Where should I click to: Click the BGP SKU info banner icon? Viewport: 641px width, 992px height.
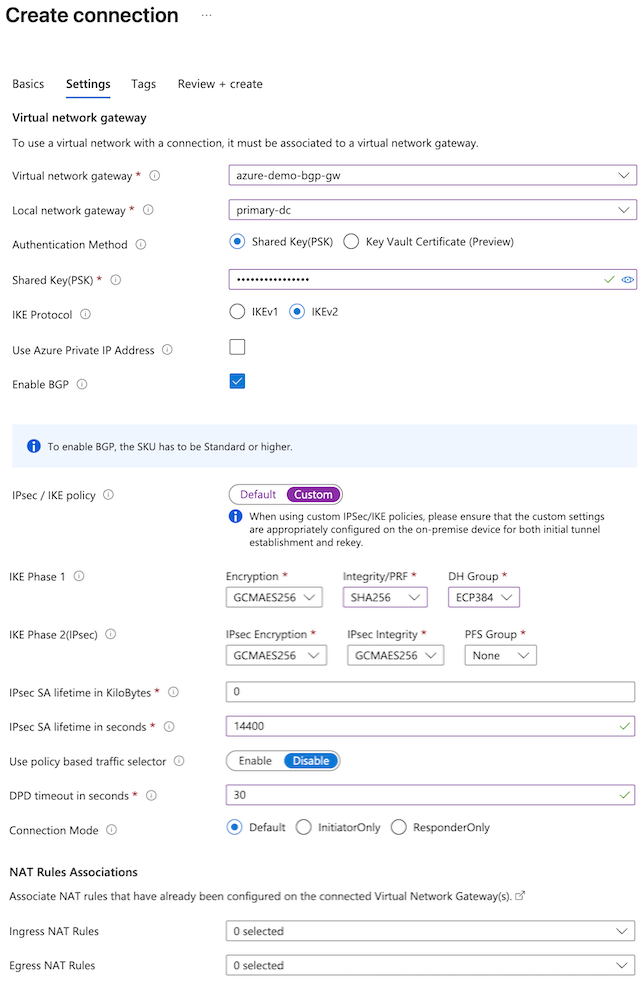point(34,446)
